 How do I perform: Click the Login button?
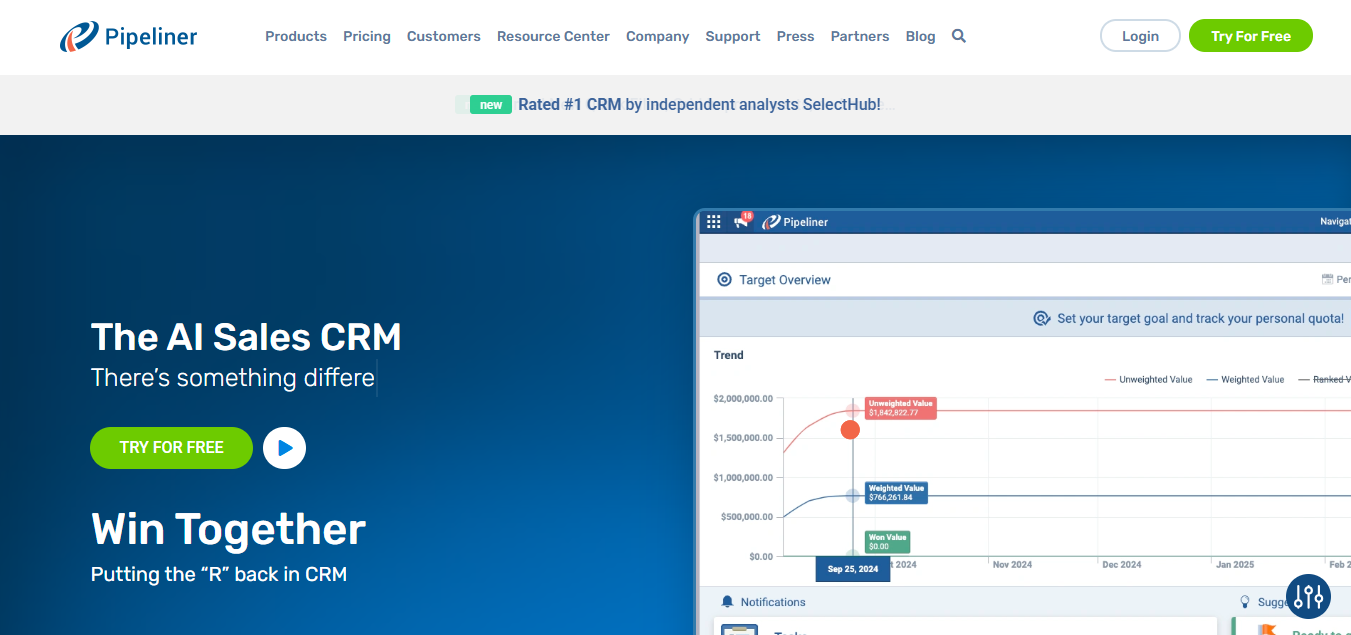click(1140, 36)
